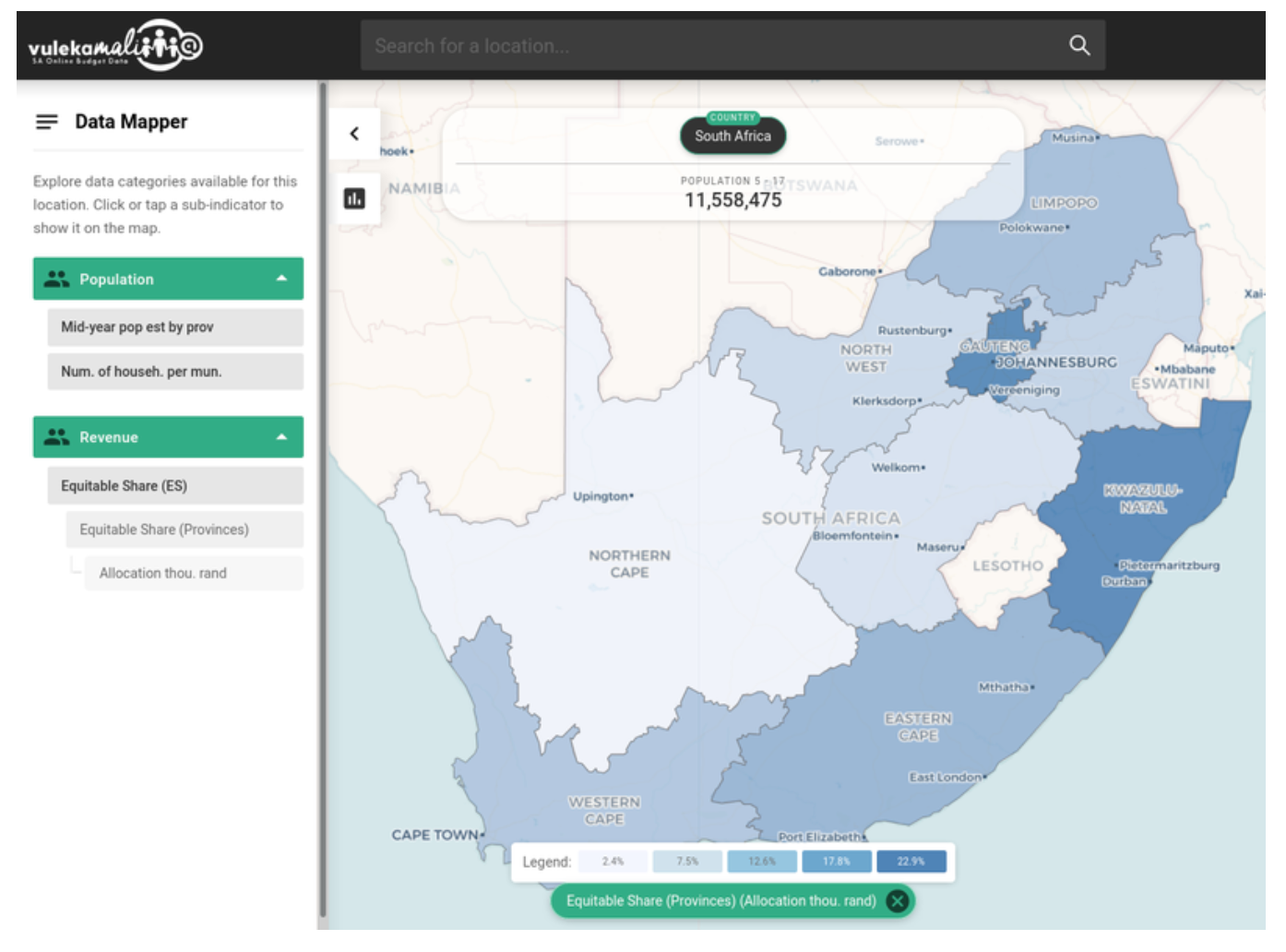1286x952 pixels.
Task: Toggle the Allocation thou. rand sub-indicator
Action: (x=193, y=573)
